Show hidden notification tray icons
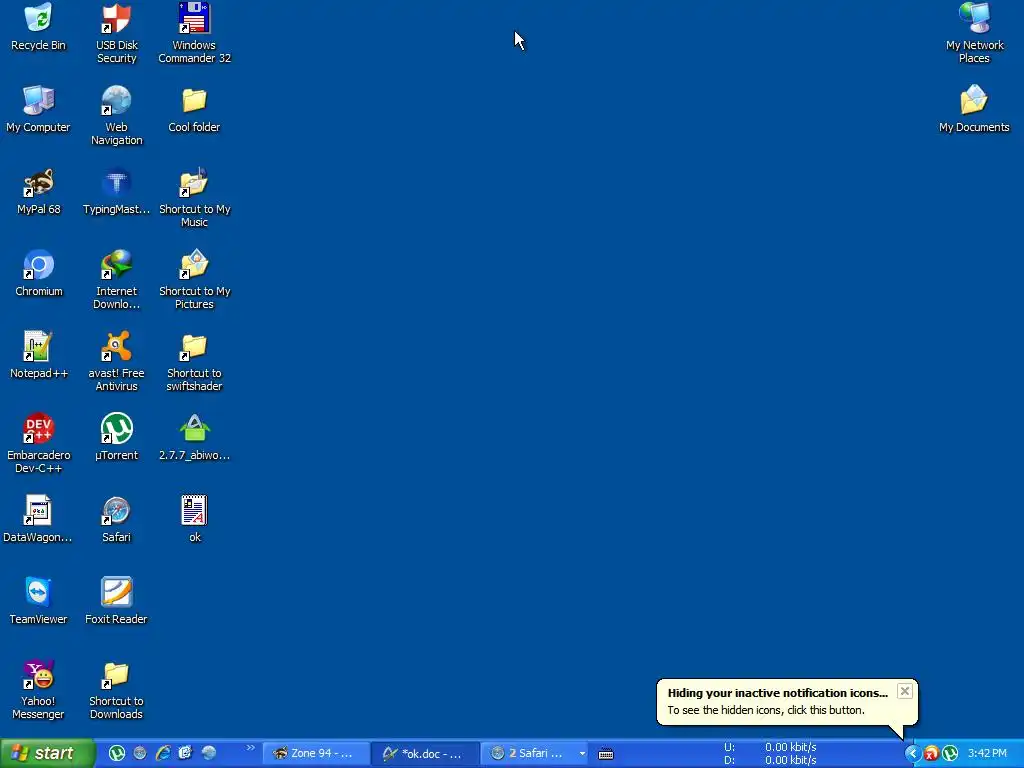1024x768 pixels. click(912, 754)
